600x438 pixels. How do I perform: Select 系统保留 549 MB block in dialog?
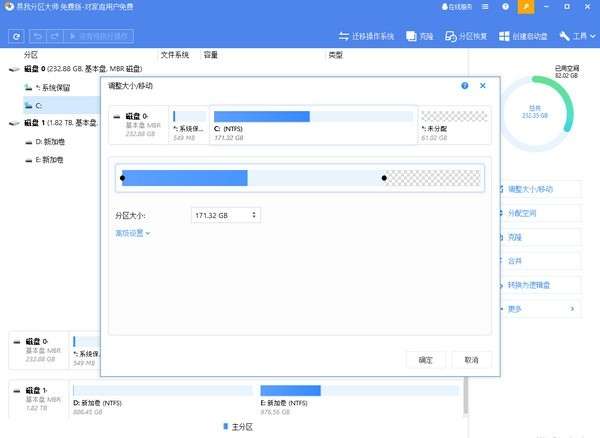click(189, 125)
